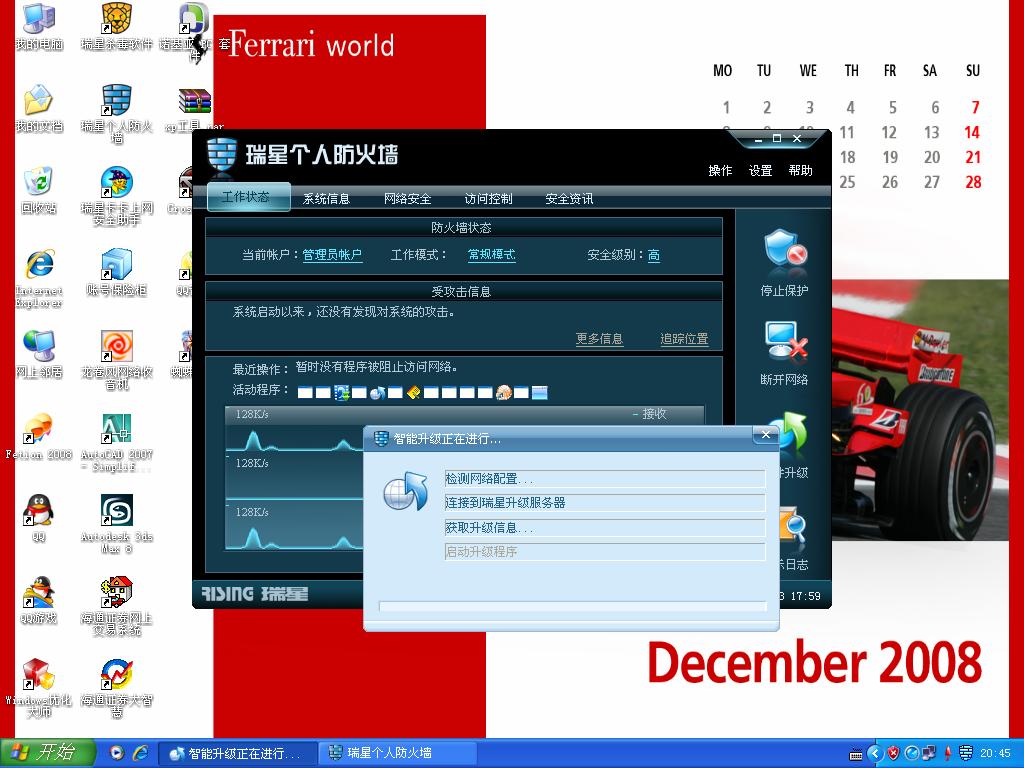Image resolution: width=1024 pixels, height=768 pixels.
Task: Click the system clock showing 20:45
Action: click(x=995, y=754)
